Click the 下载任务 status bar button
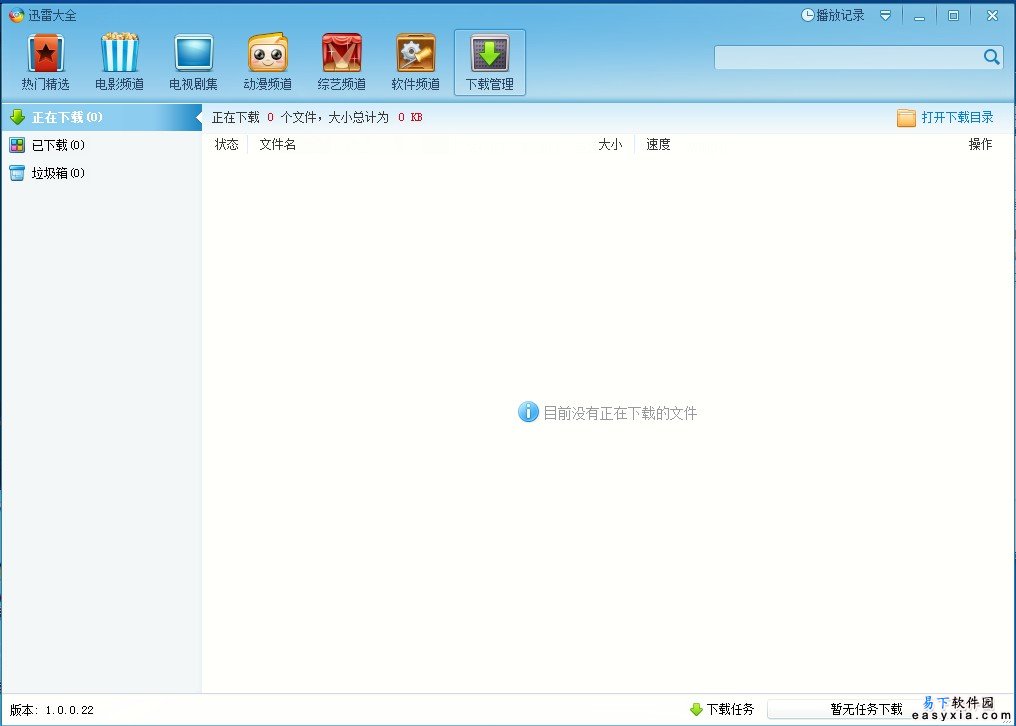 (x=722, y=709)
